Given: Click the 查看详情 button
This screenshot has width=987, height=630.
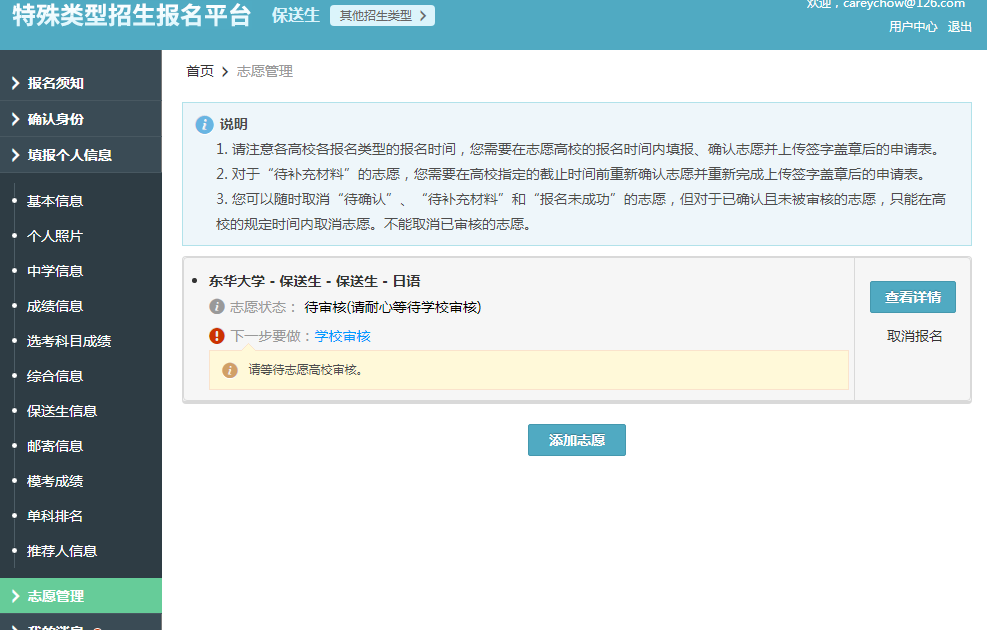Looking at the screenshot, I should (912, 297).
